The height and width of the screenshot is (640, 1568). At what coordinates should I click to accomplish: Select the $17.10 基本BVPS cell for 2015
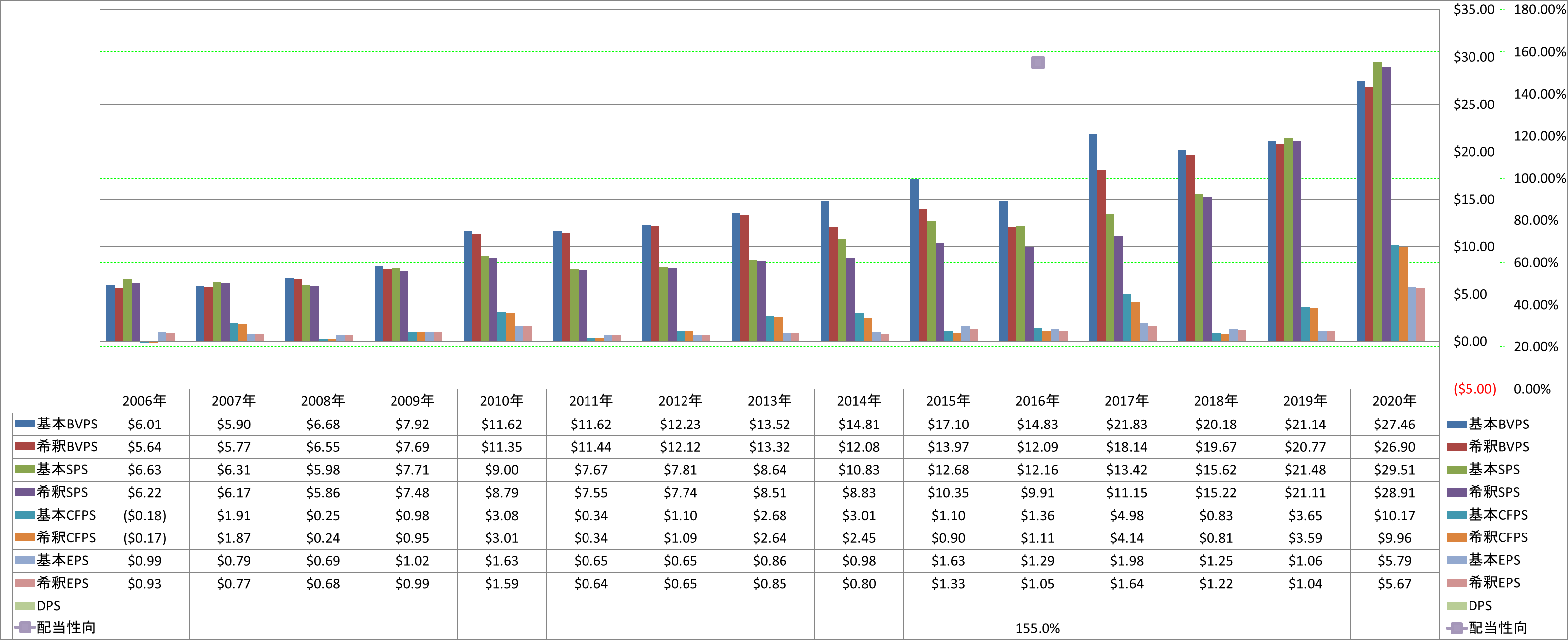[x=948, y=424]
